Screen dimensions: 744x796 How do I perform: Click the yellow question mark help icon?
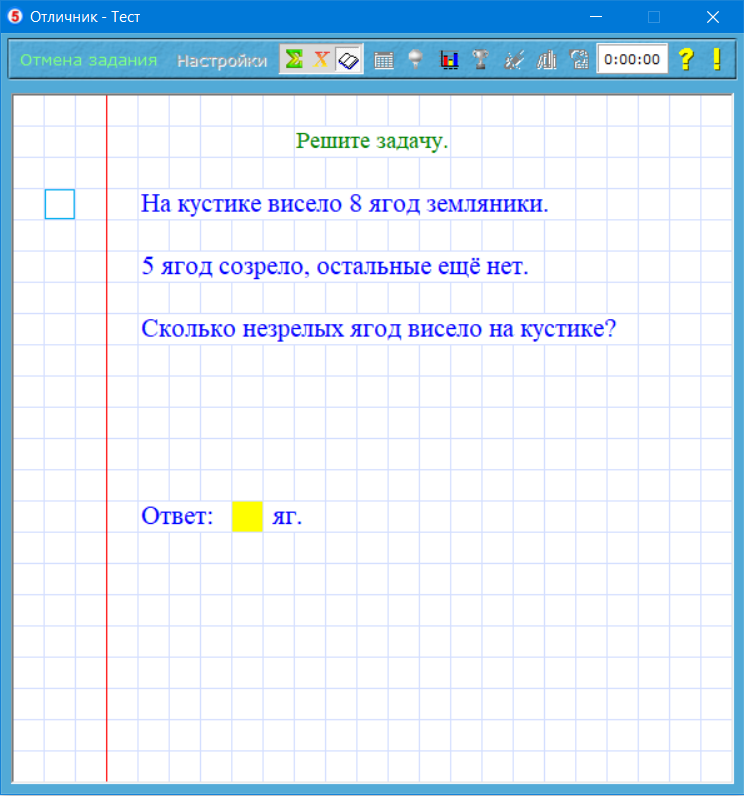click(685, 60)
